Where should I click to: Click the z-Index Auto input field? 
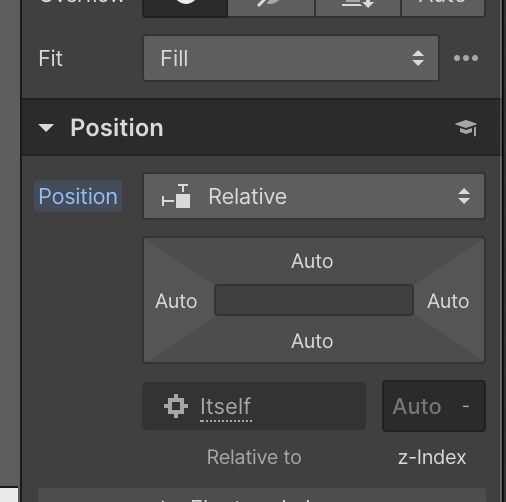click(x=434, y=406)
